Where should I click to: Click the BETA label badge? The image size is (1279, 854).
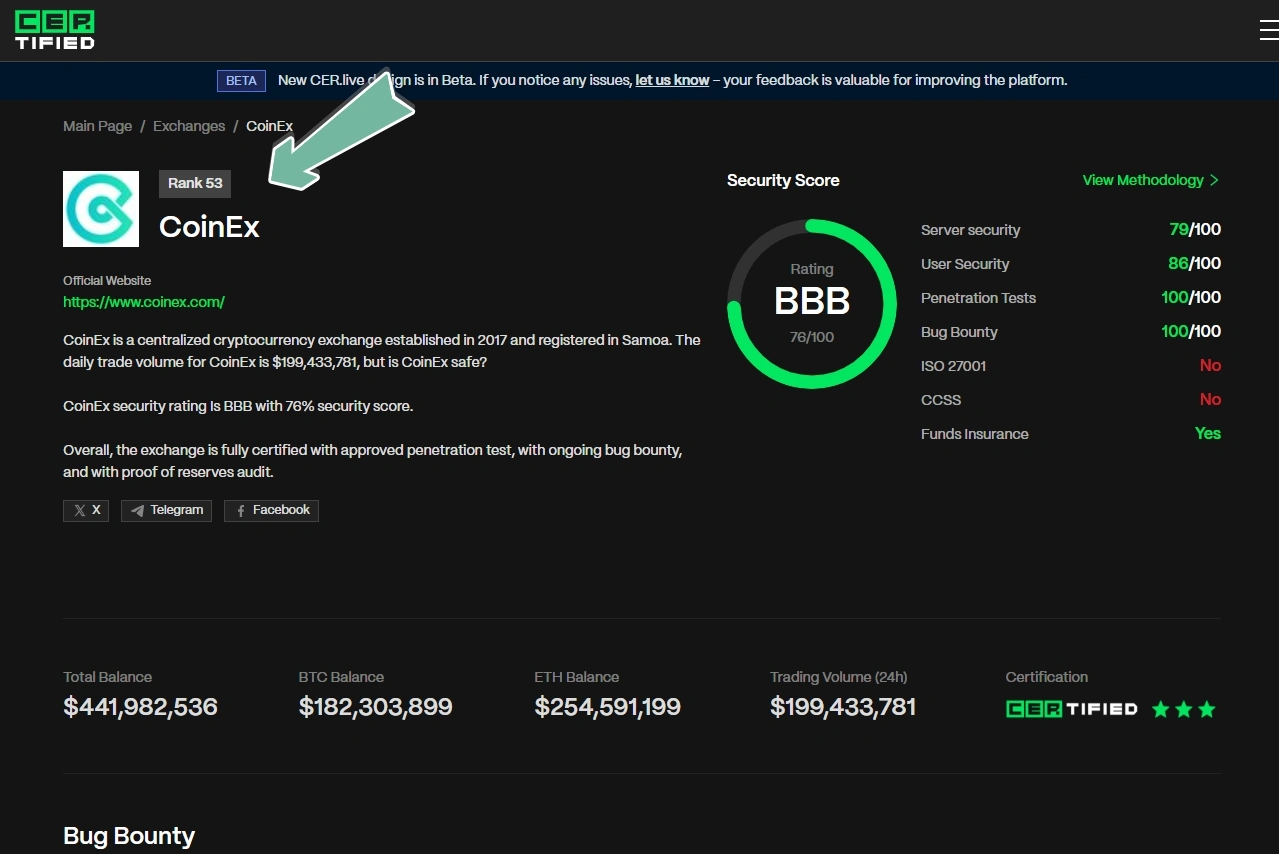click(x=241, y=80)
